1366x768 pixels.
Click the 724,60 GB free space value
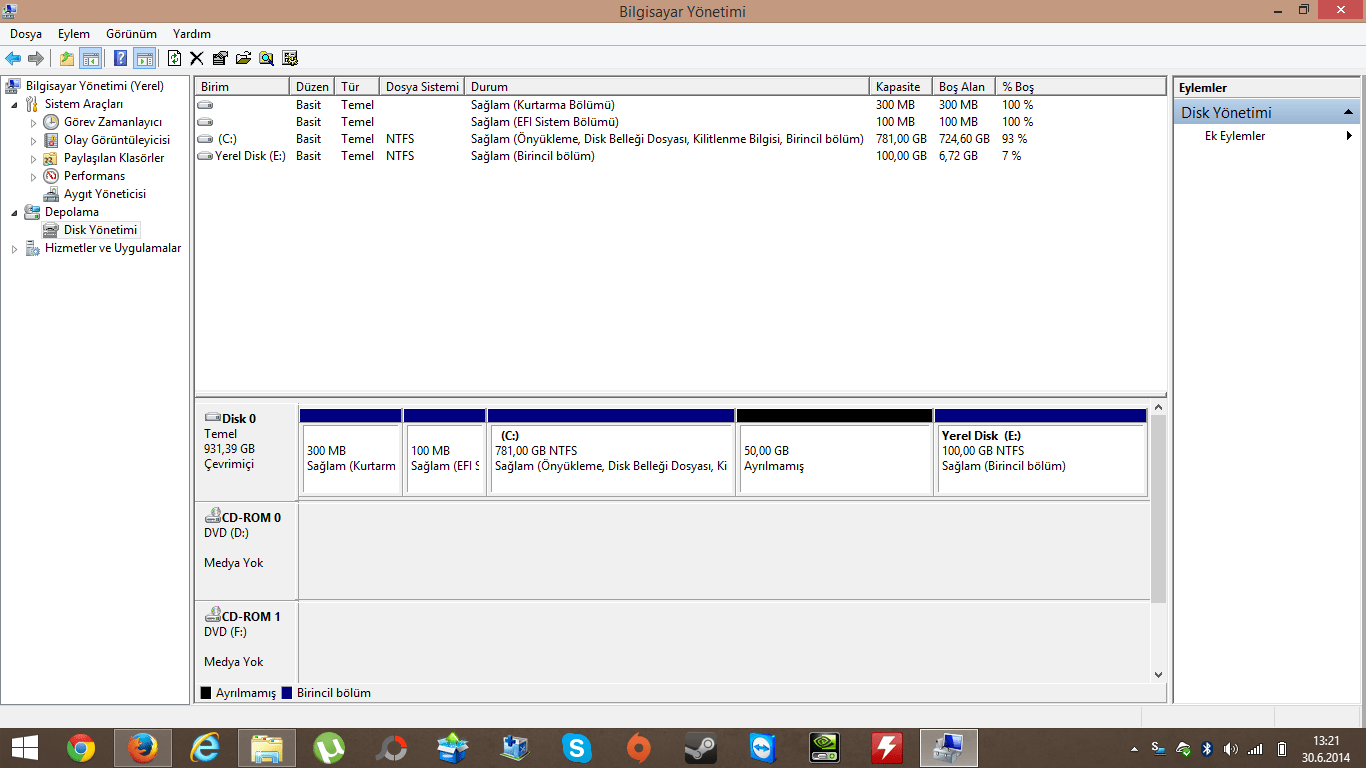tap(964, 139)
